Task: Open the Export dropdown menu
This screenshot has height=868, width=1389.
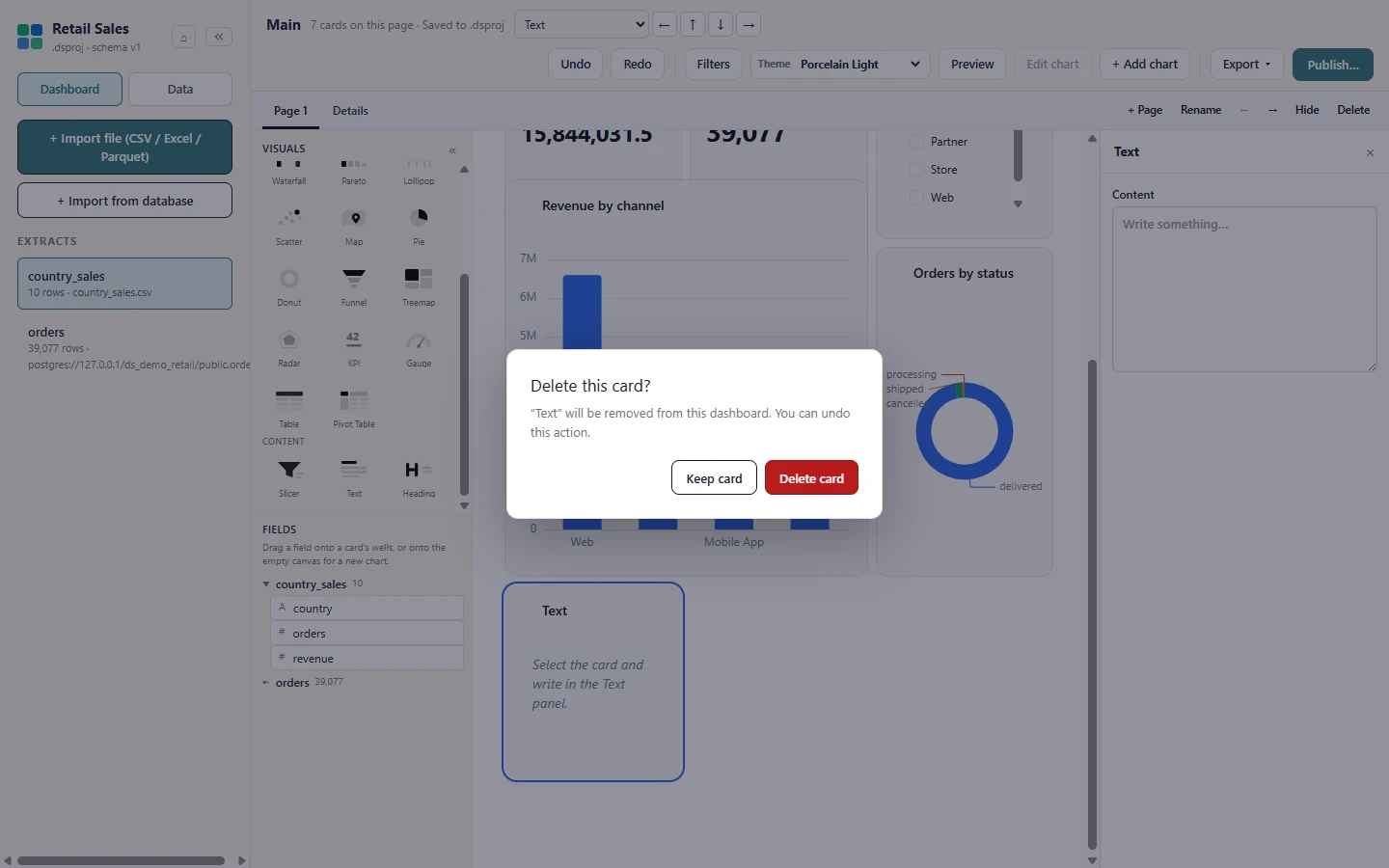Action: tap(1246, 65)
